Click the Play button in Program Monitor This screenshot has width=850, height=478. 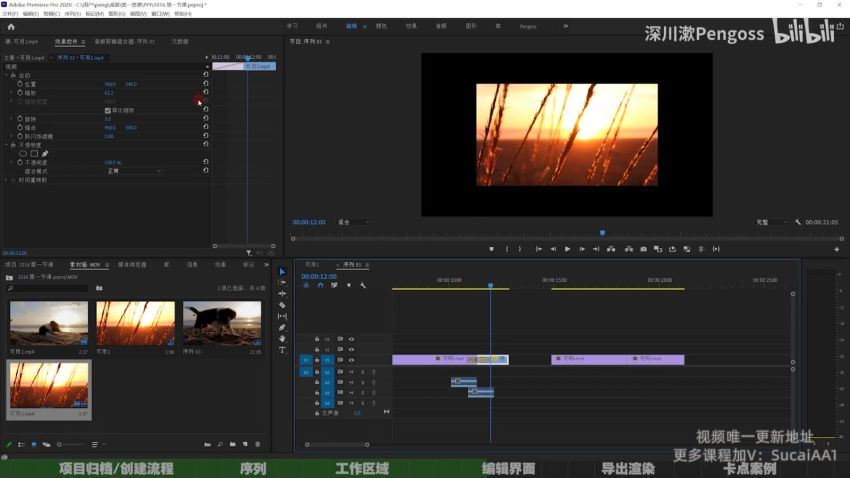[x=568, y=249]
